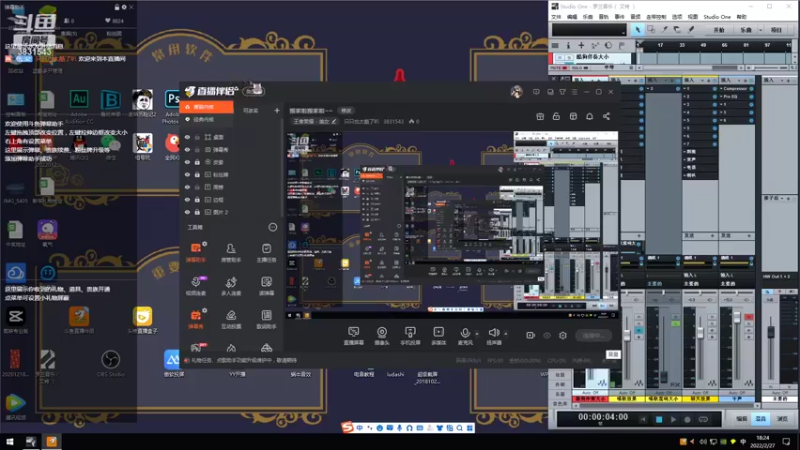Click the 项目 button in Studio One

coord(776,30)
